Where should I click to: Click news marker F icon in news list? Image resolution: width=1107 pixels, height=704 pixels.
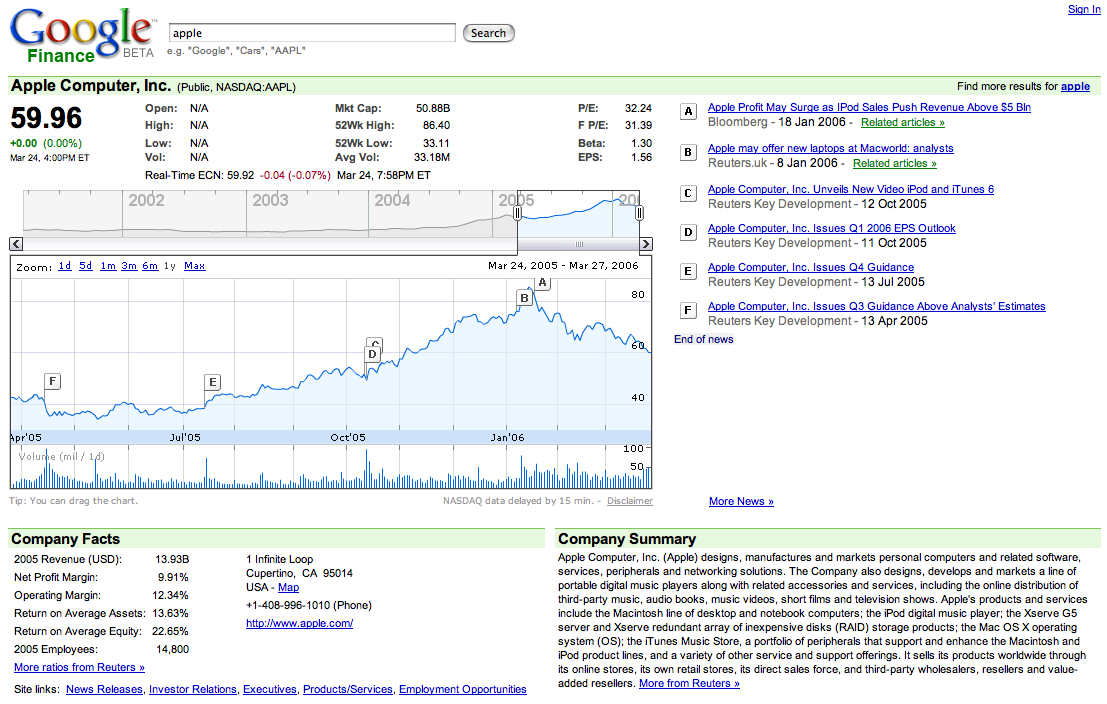688,310
